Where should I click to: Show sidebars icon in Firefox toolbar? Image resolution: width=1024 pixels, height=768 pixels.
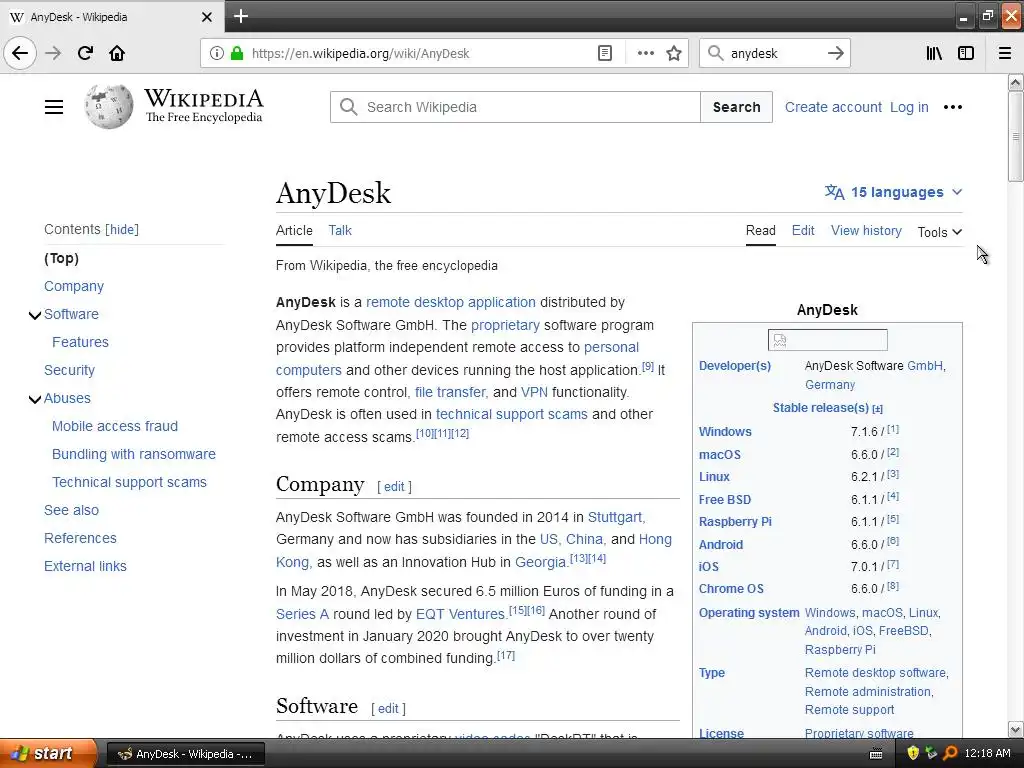coord(966,54)
